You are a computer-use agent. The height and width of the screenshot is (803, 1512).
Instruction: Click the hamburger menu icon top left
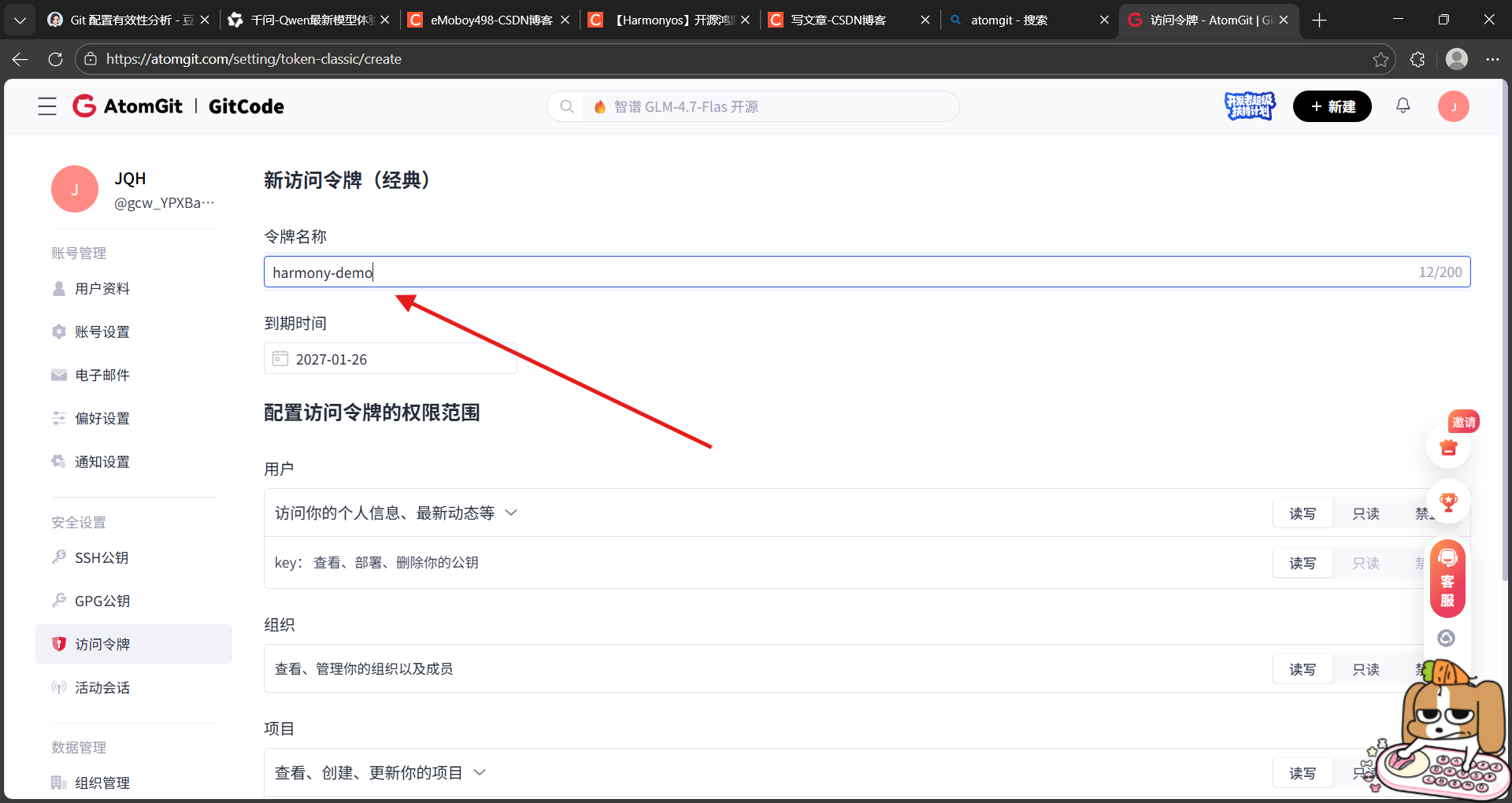point(47,105)
